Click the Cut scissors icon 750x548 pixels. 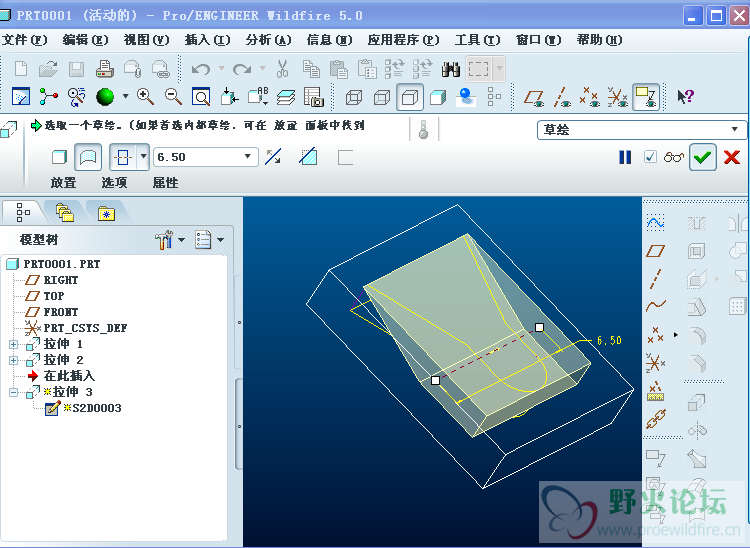tap(283, 69)
